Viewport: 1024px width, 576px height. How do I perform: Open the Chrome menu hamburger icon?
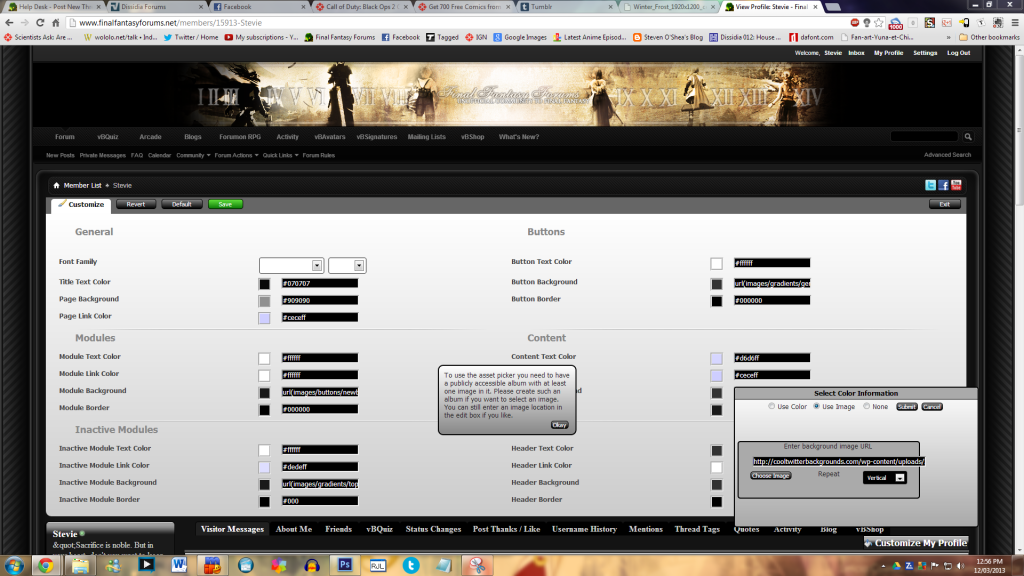tap(1015, 23)
